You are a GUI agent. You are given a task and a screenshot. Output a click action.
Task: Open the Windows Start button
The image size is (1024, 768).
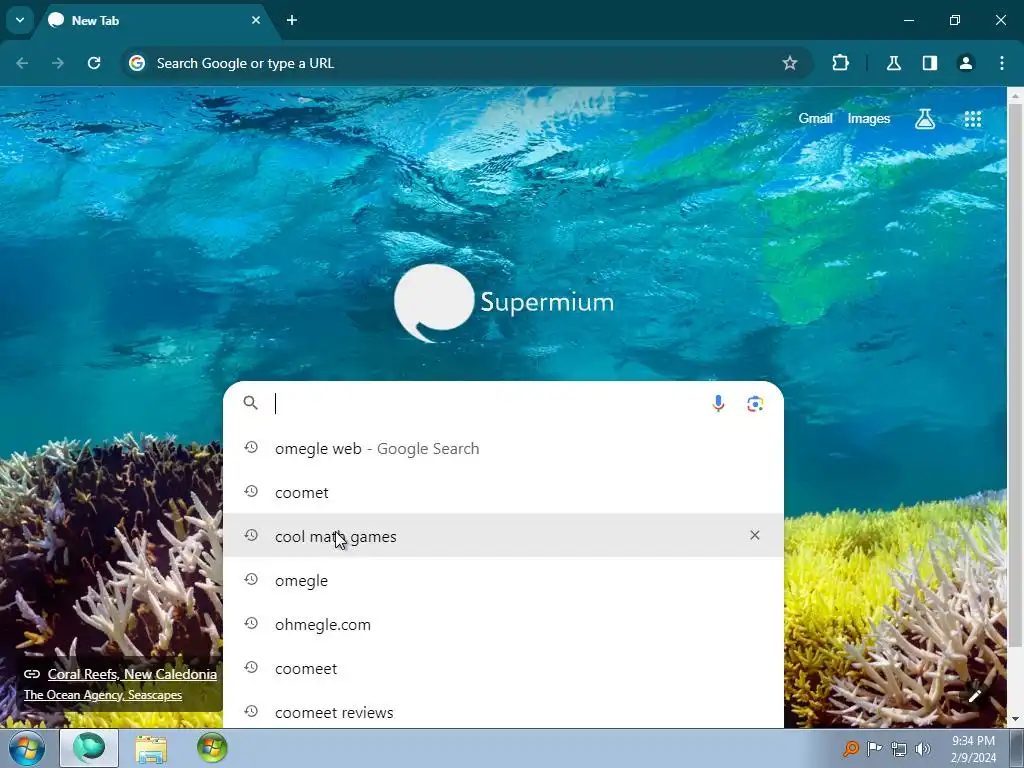[25, 748]
